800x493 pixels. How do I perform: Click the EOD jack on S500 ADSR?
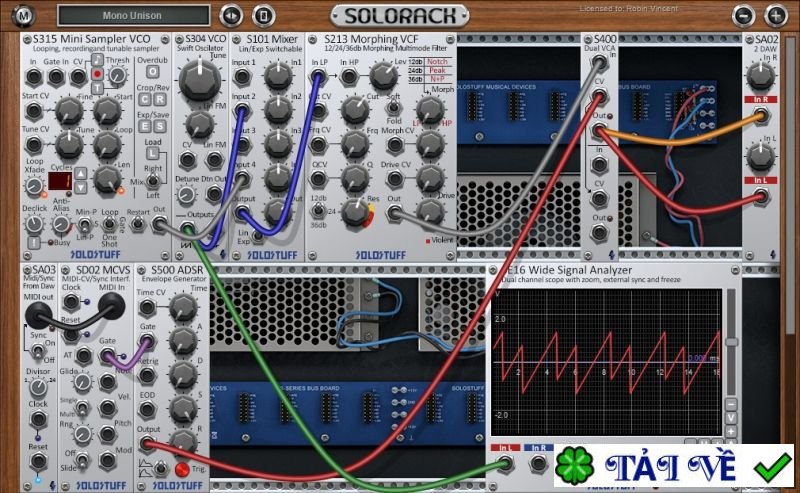[x=147, y=410]
